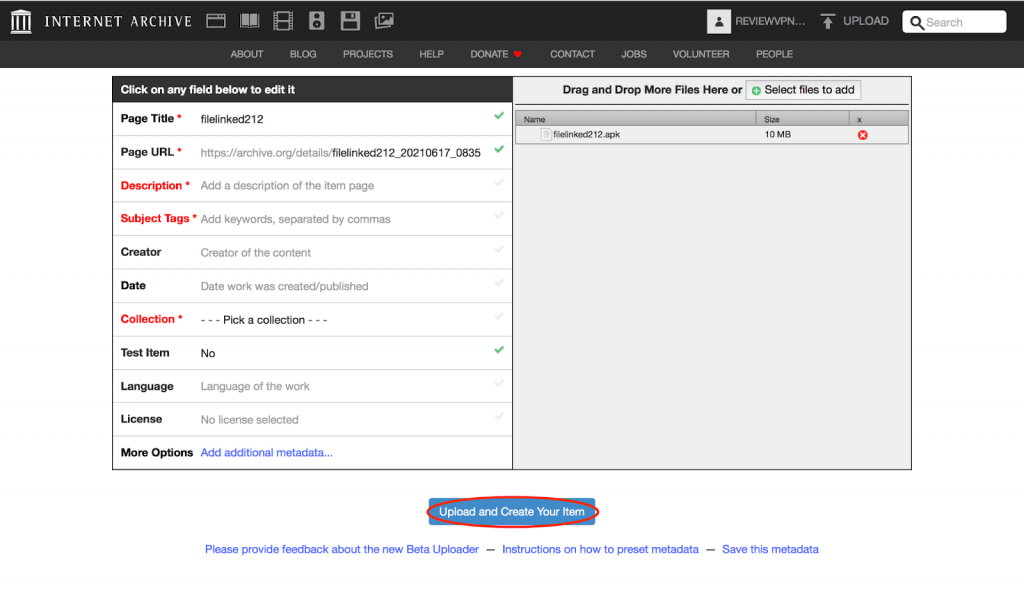Click Add additional metadata link
This screenshot has width=1024, height=609.
[x=266, y=452]
